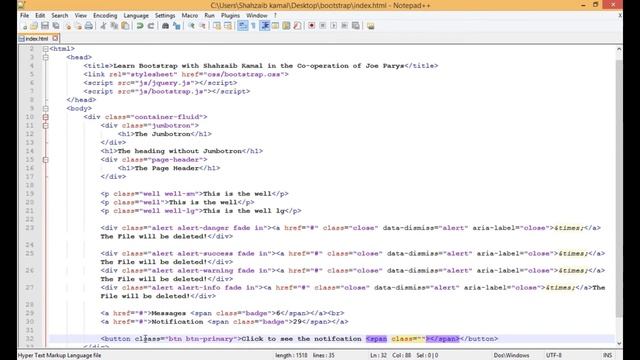Click inside 'The Jumbotron' heading on line 12
Screen dimensions: 640x360
(x=162, y=134)
